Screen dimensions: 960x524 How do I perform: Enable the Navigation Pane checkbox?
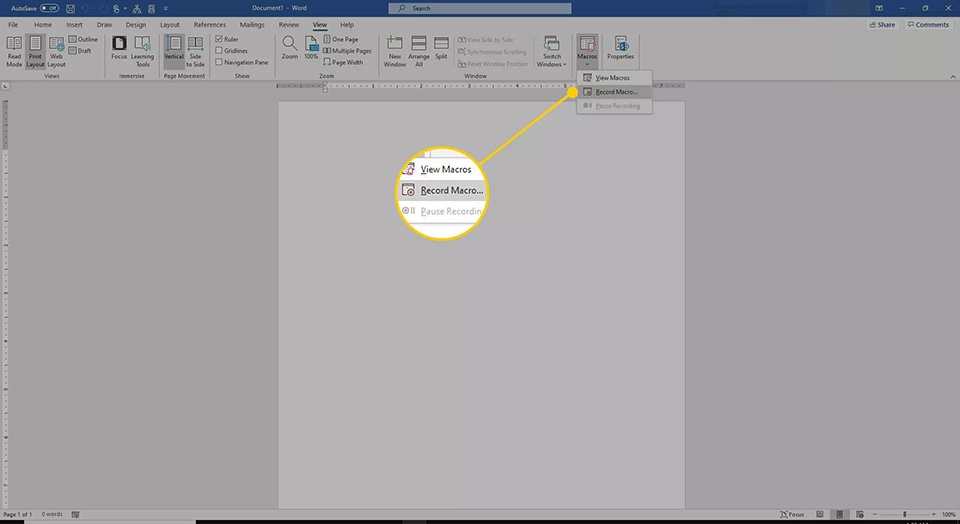pyautogui.click(x=219, y=62)
